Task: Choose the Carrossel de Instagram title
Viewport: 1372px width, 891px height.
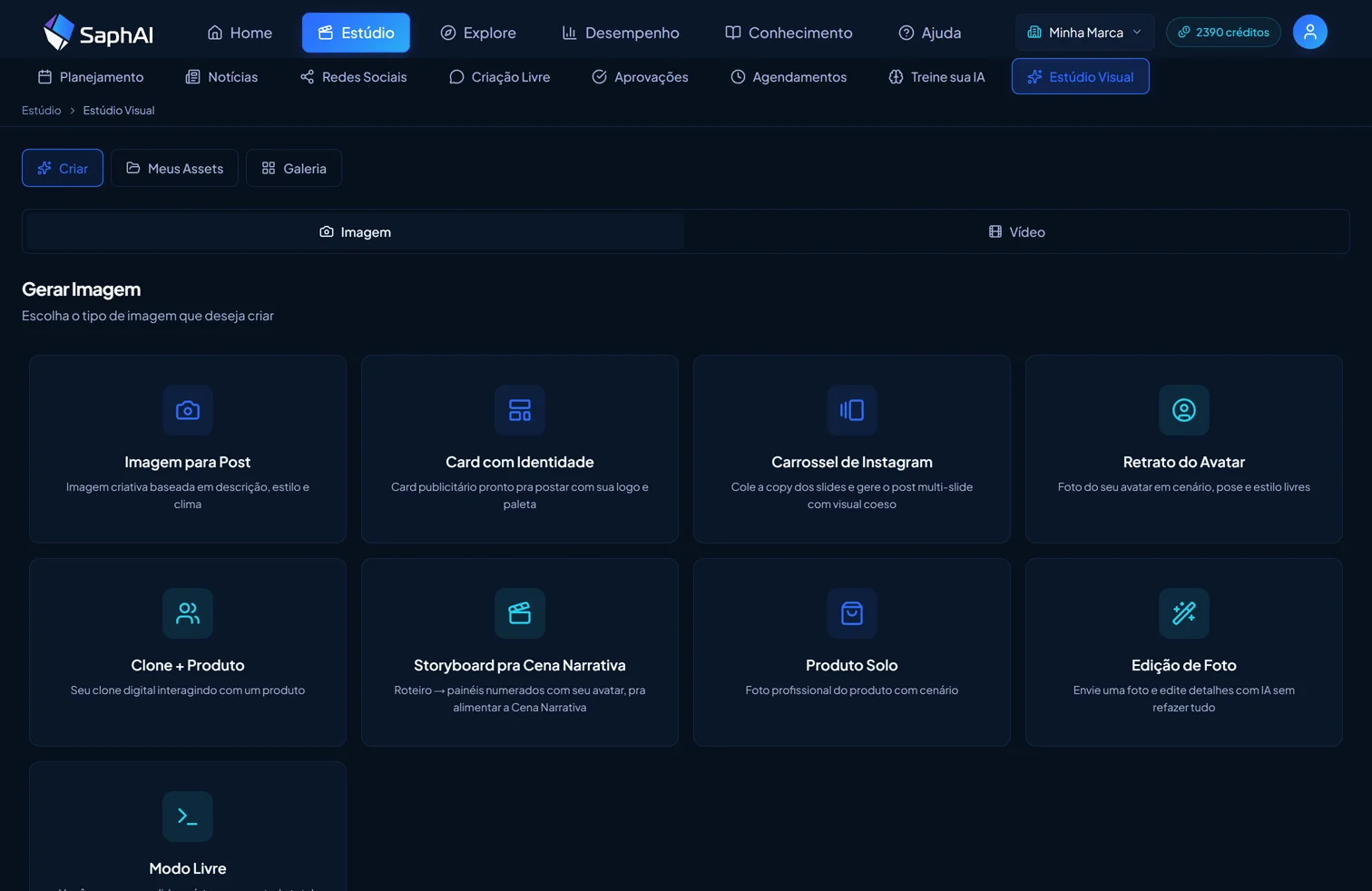Action: pyautogui.click(x=852, y=462)
